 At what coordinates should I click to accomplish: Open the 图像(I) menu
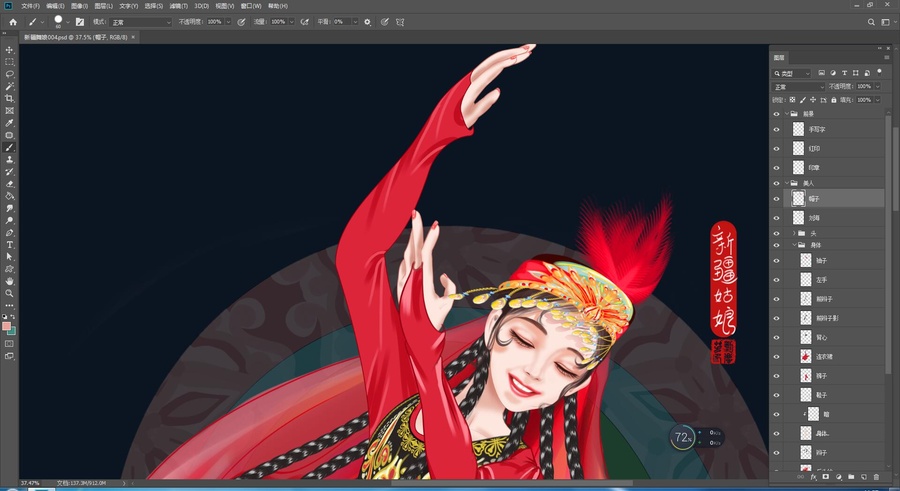[79, 6]
